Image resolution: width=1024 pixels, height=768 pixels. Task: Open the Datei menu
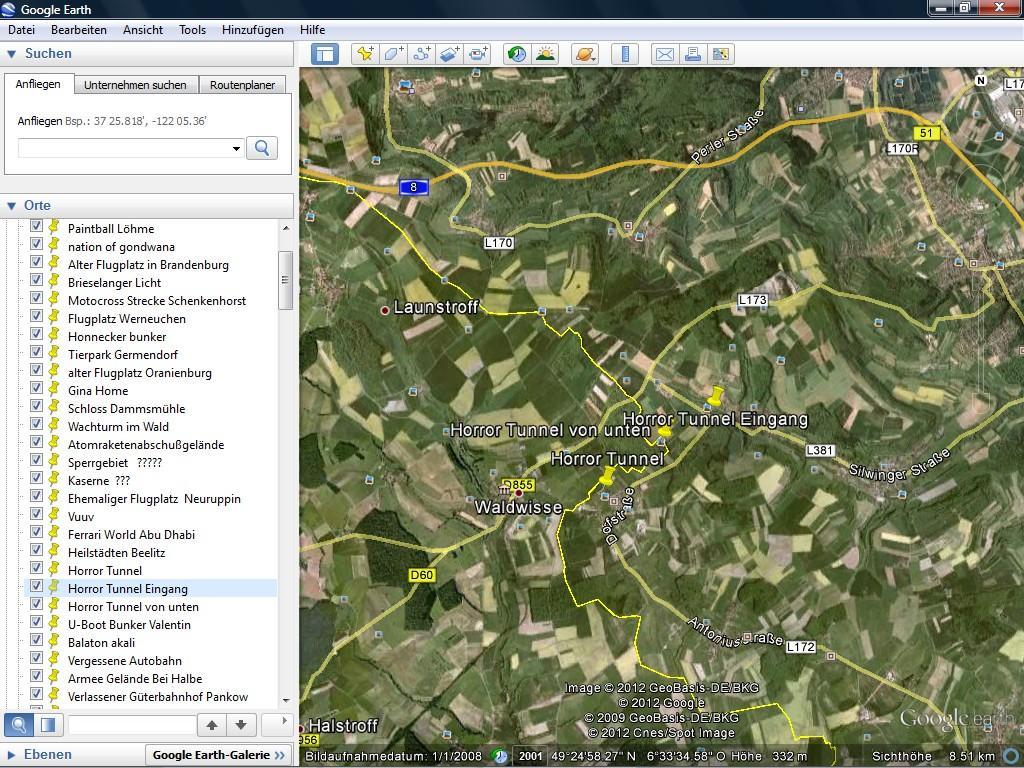[x=22, y=30]
